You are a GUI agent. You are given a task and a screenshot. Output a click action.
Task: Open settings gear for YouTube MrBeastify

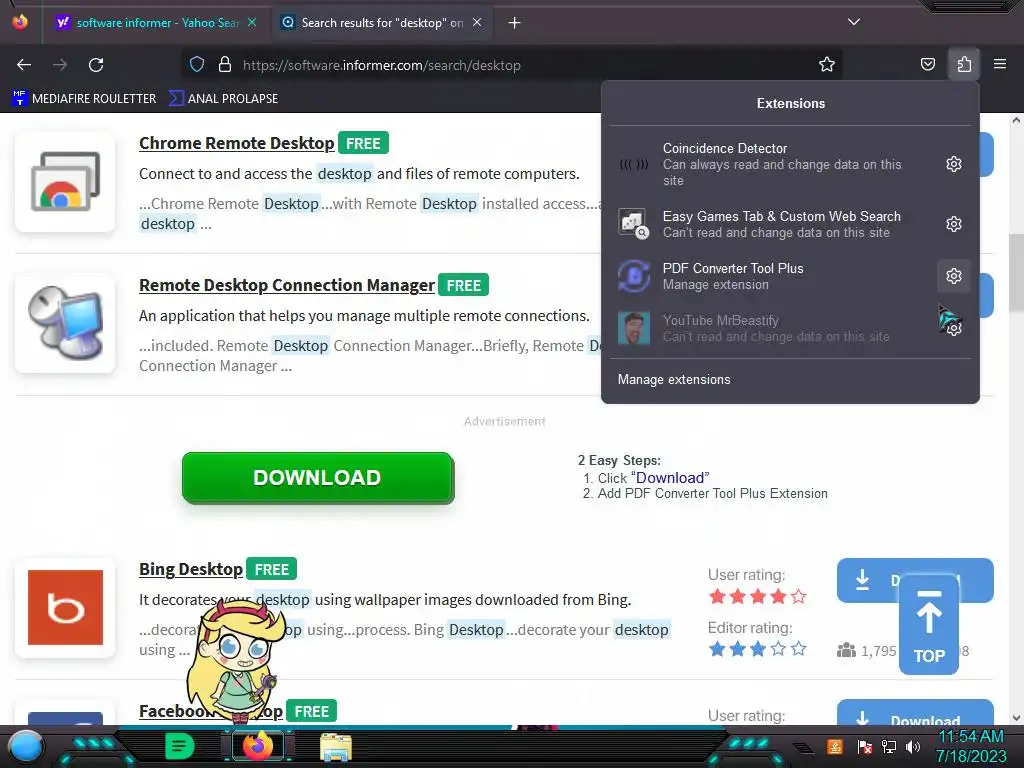pos(953,328)
